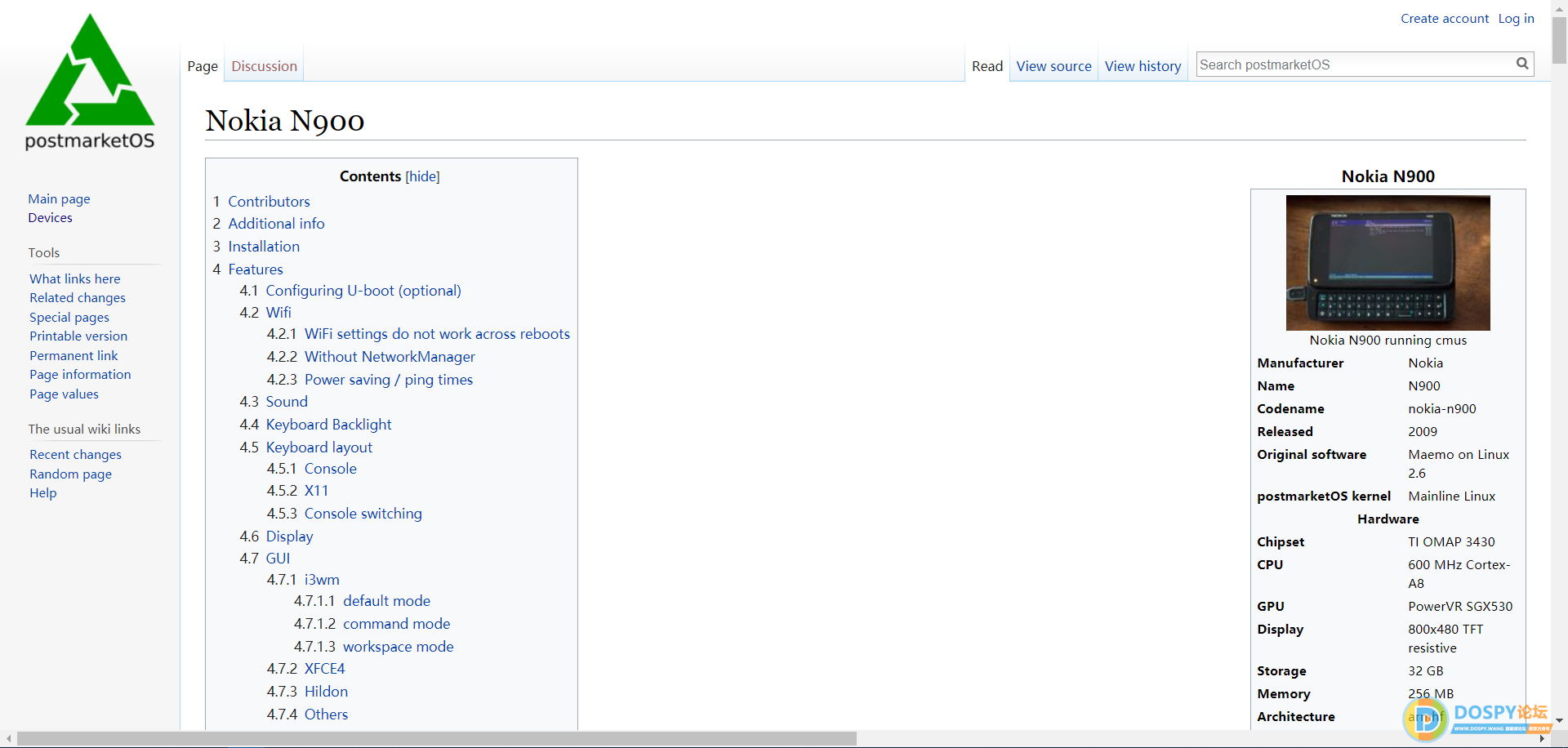Jump to the Installation section
Viewport: 1568px width, 748px height.
(x=264, y=247)
